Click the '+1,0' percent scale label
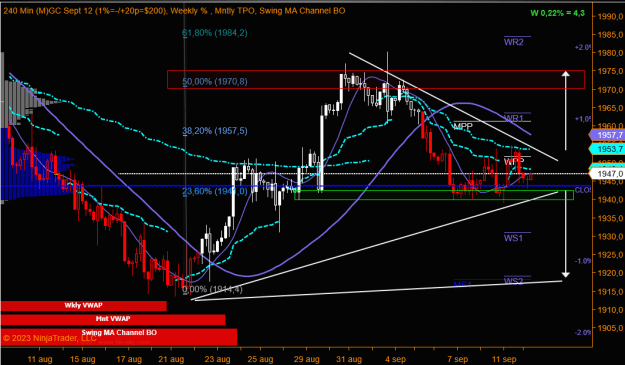Screen dimensions: 625x365 coord(583,119)
